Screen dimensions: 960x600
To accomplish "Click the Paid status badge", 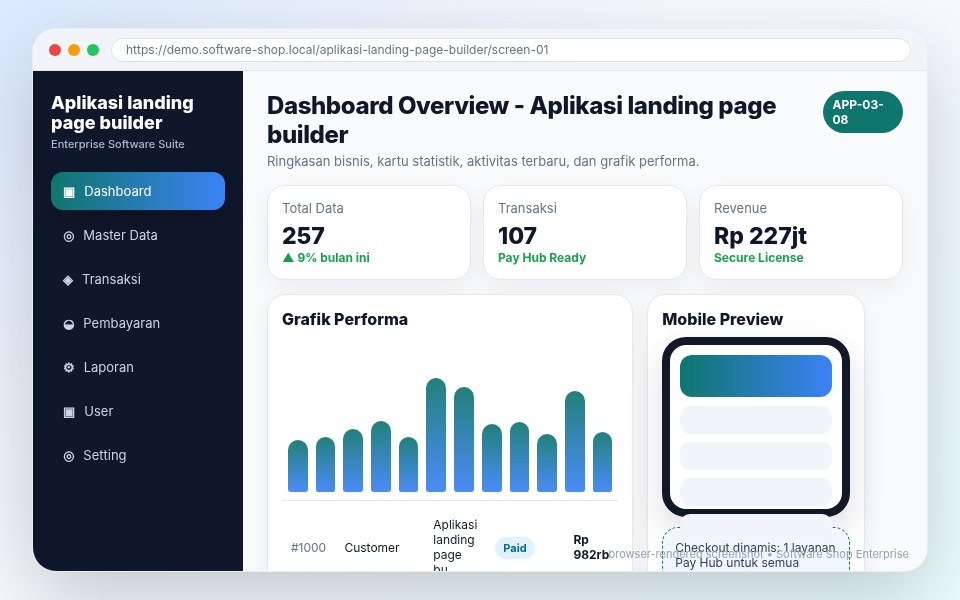I will (x=514, y=548).
